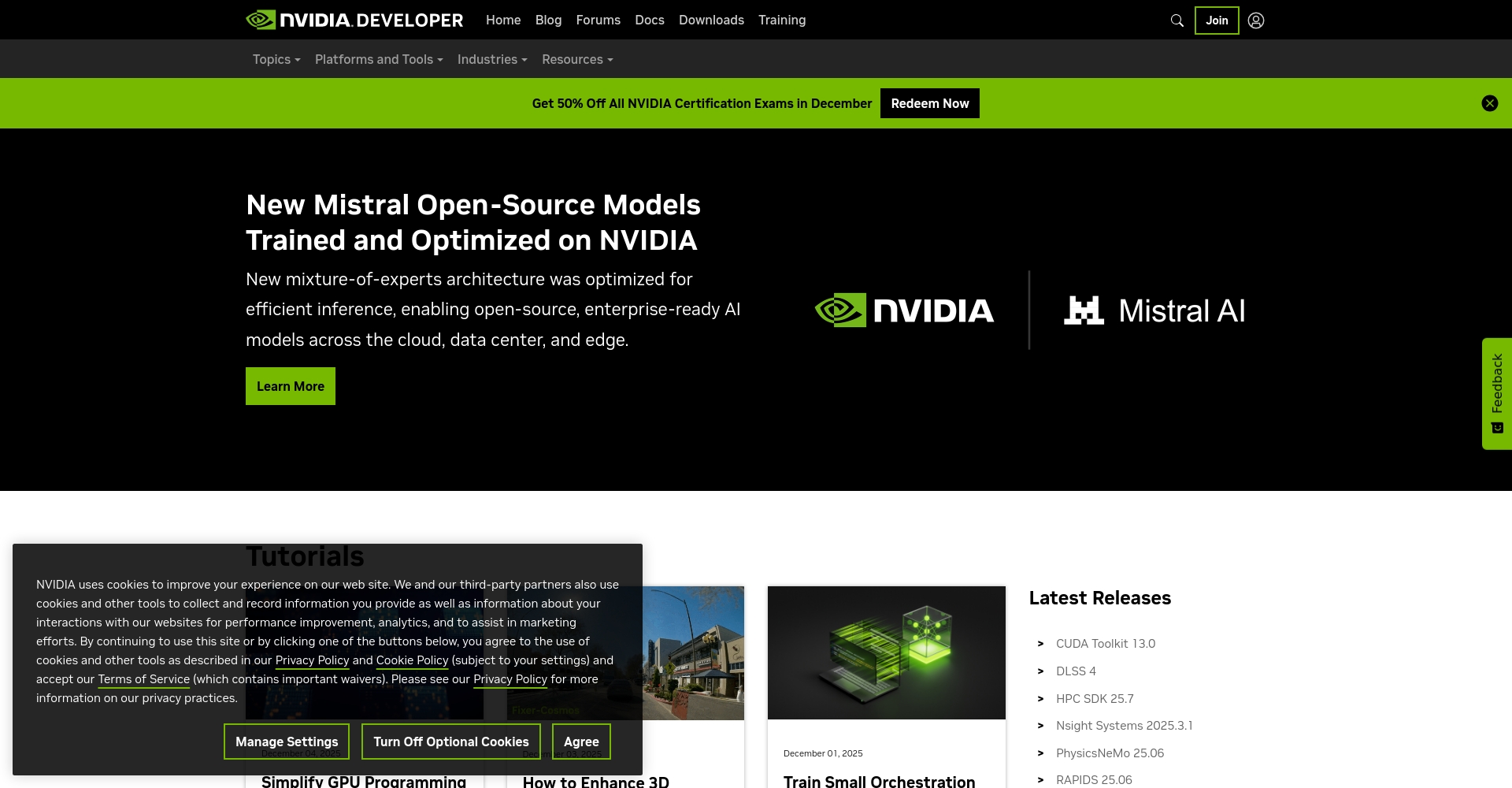1512x788 pixels.
Task: Turn Off Optional Cookies
Action: coord(450,742)
